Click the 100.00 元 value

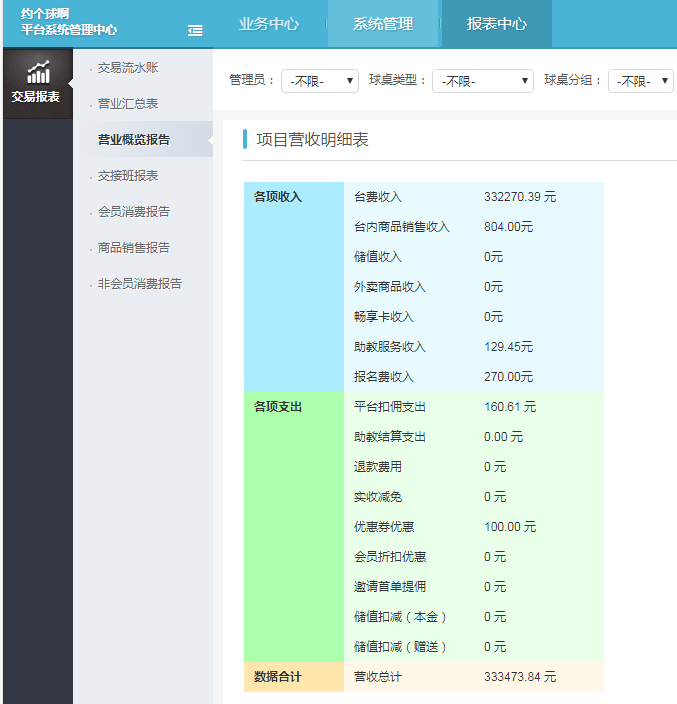pyautogui.click(x=510, y=527)
